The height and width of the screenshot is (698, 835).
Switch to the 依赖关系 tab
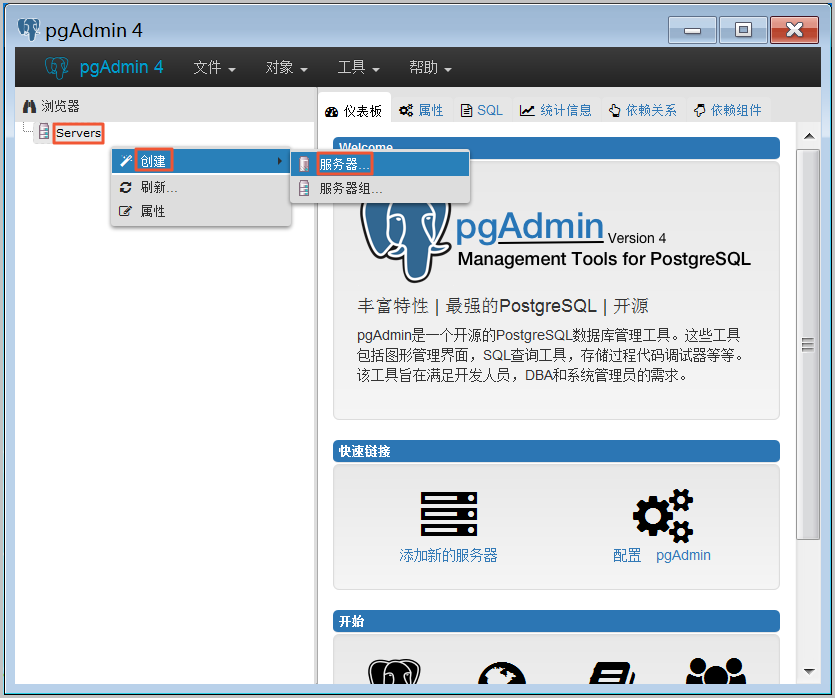pos(643,110)
